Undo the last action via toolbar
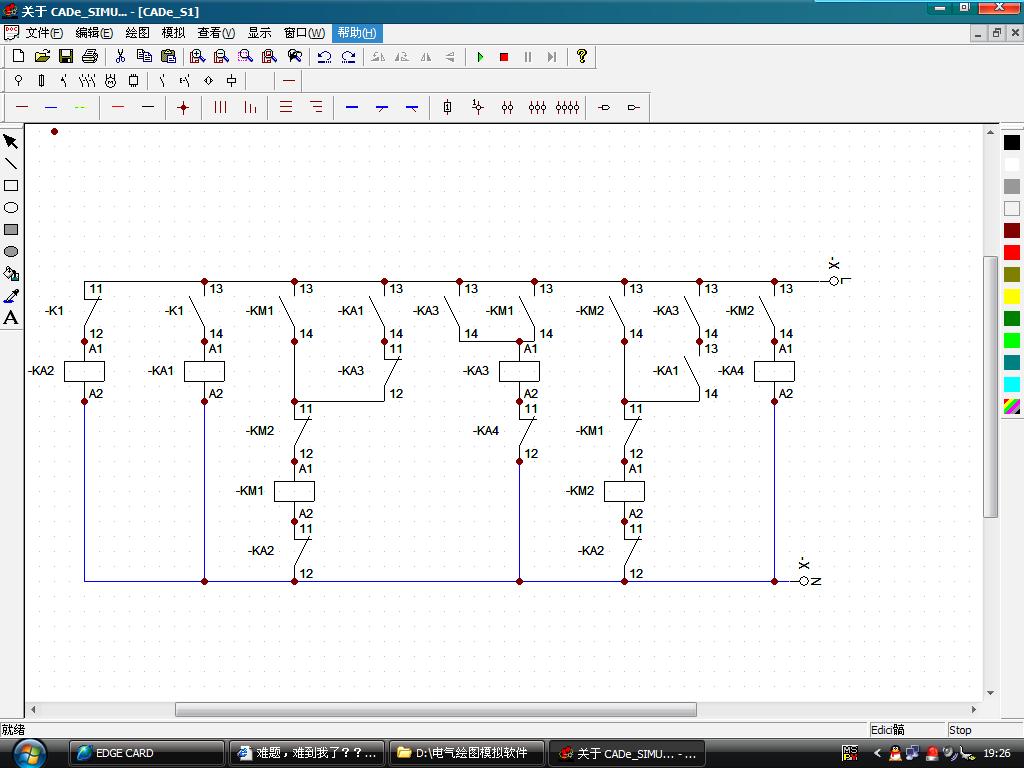 point(324,57)
